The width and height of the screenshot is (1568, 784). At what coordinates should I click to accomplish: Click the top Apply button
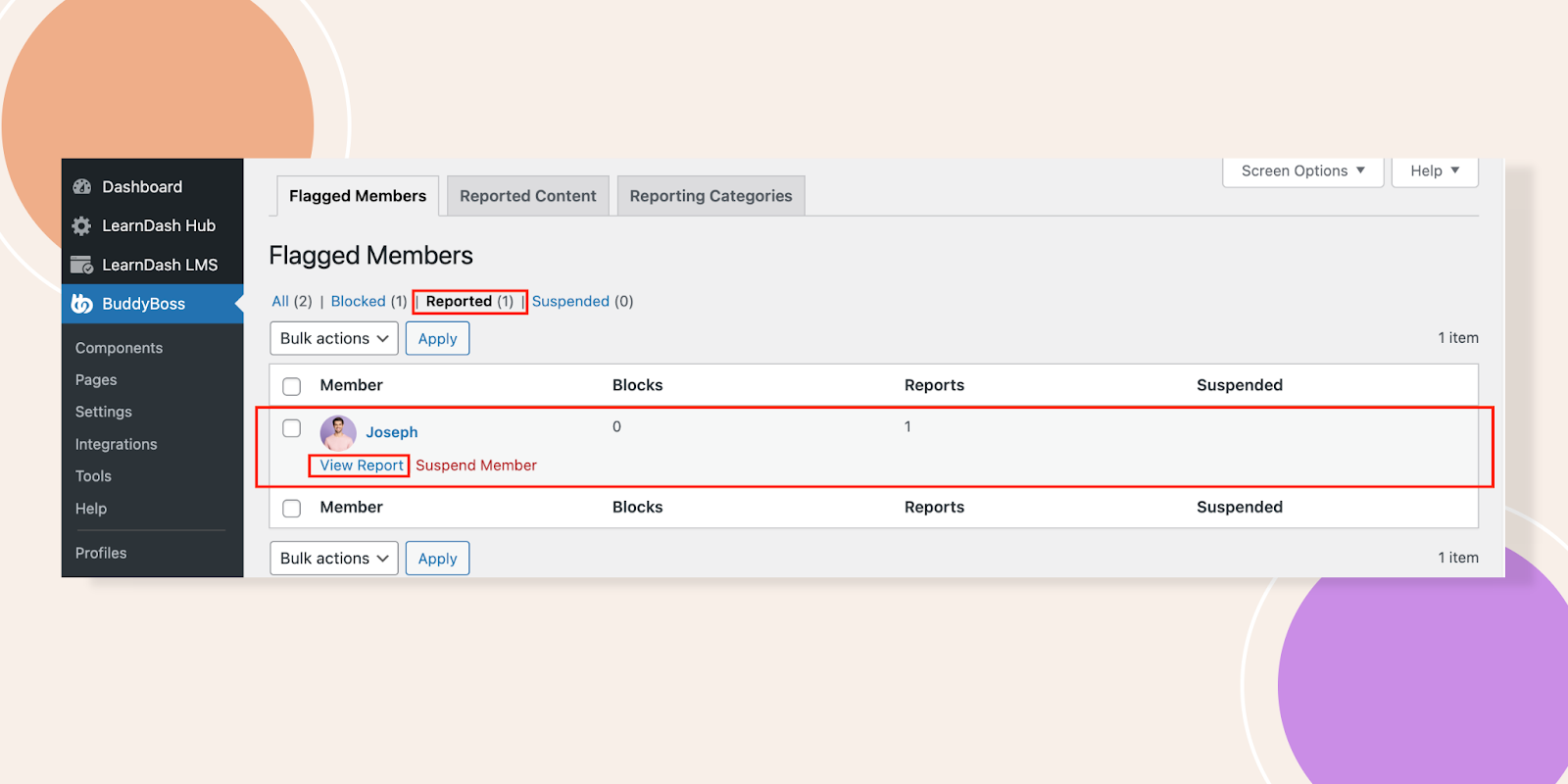[437, 338]
